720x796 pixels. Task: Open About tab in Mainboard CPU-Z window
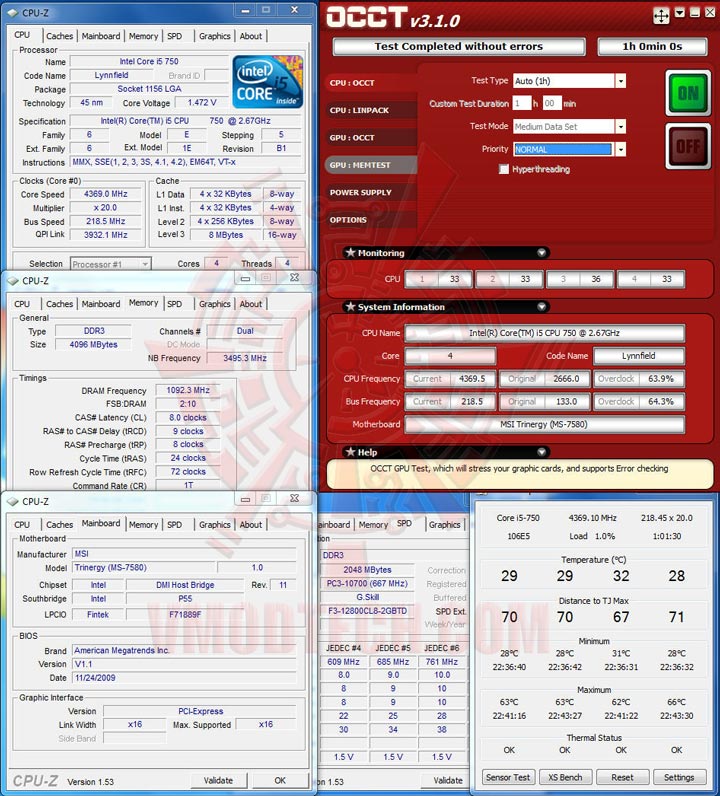[x=251, y=525]
